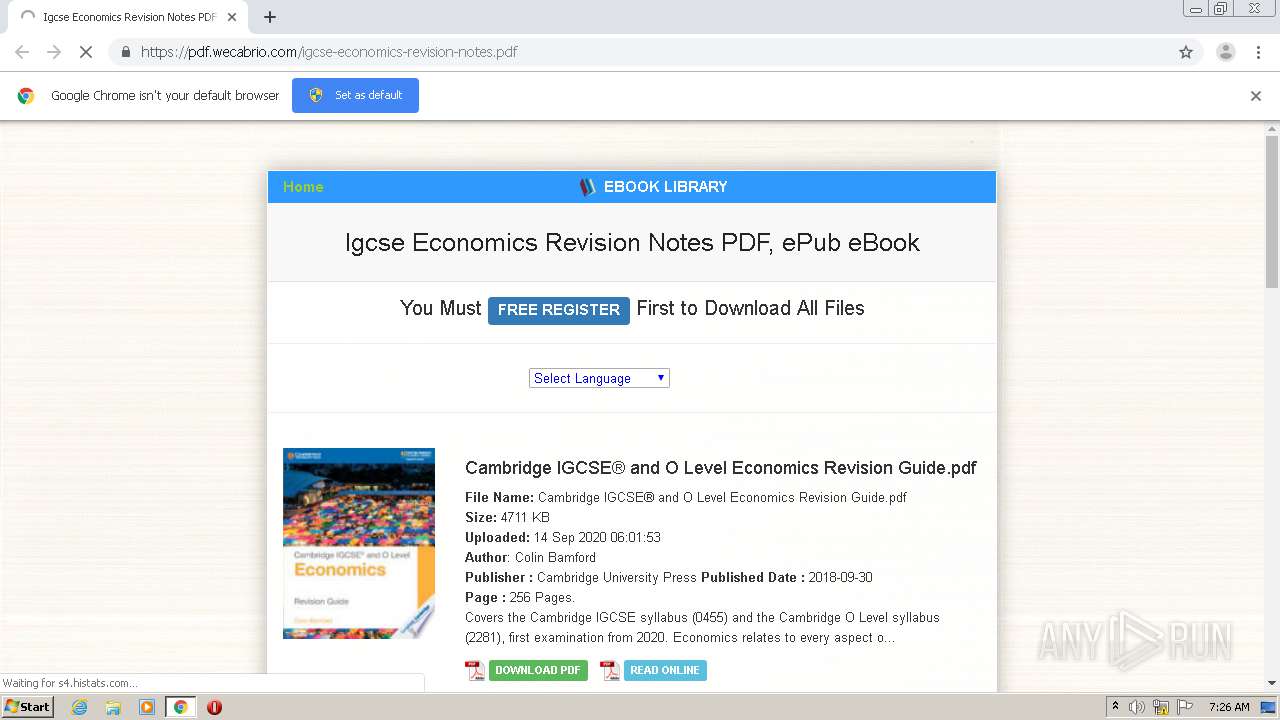Click the padlock site info icon
The width and height of the screenshot is (1280, 720).
point(125,52)
